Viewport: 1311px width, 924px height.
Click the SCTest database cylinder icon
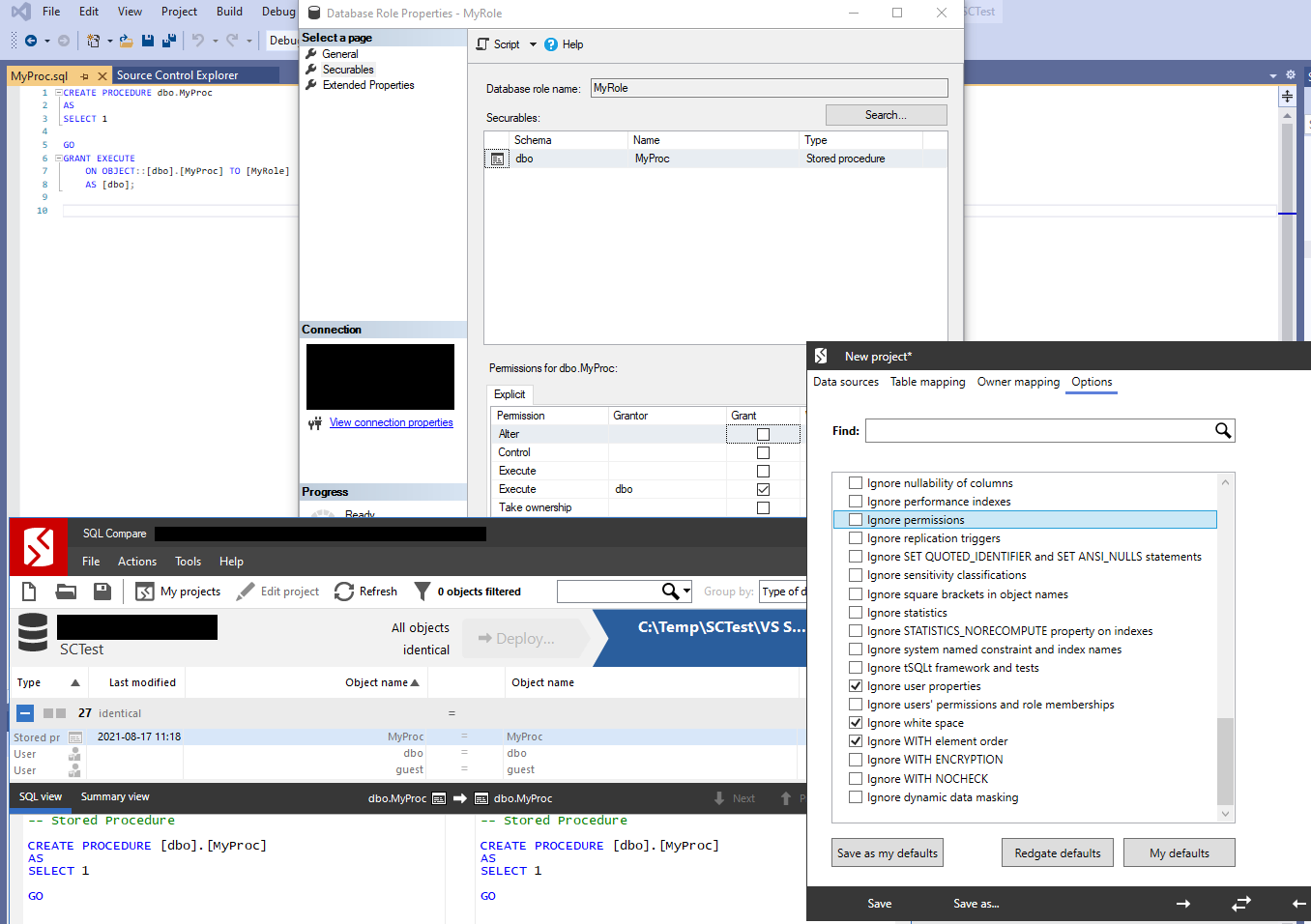point(33,633)
